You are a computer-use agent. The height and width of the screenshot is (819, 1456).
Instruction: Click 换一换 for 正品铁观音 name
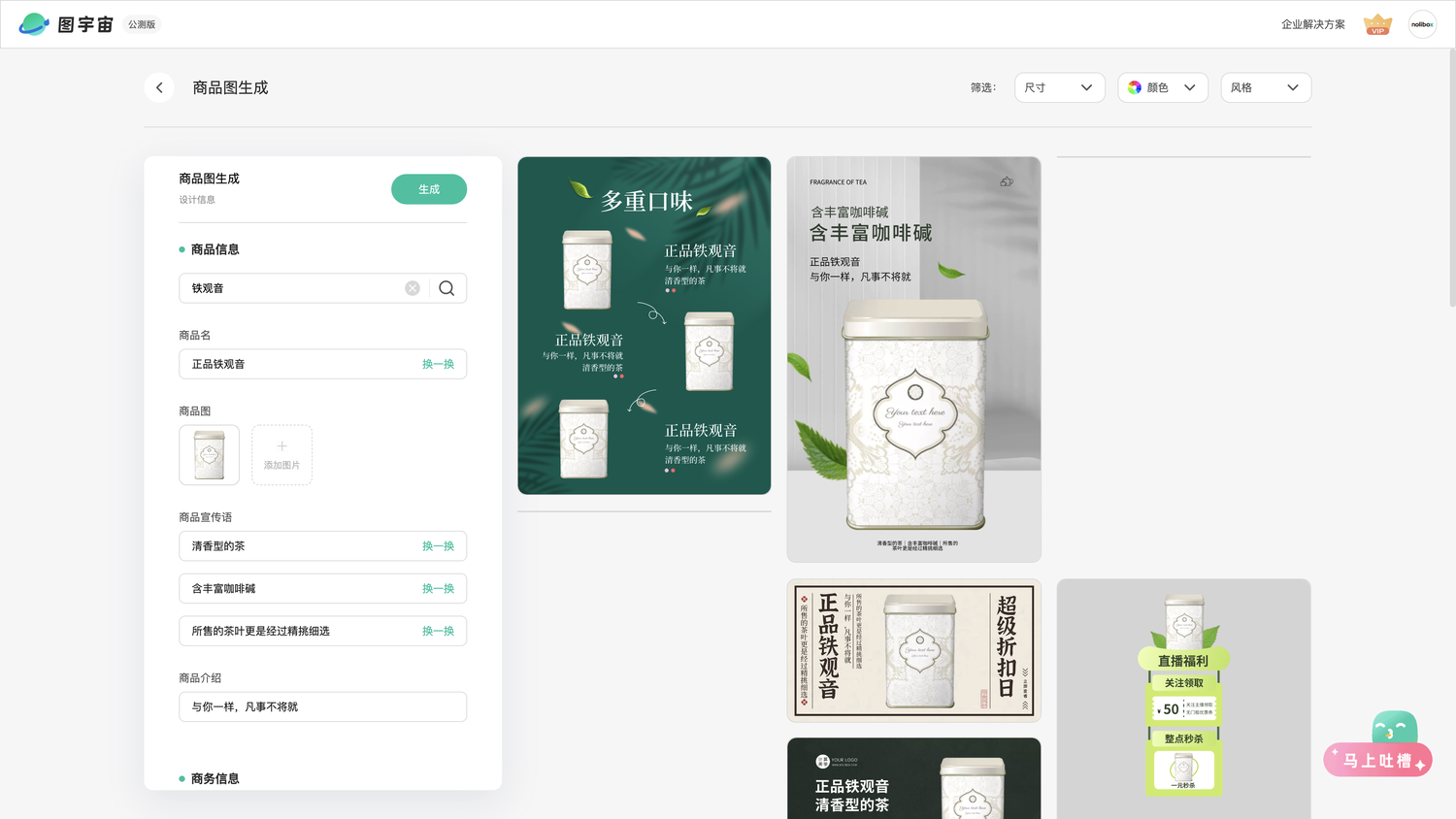coord(438,364)
